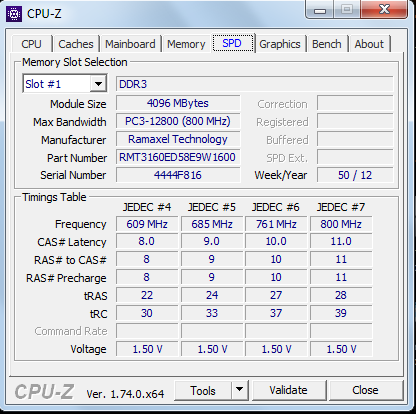
Task: Click the JEDEC #7 column header
Action: point(341,207)
